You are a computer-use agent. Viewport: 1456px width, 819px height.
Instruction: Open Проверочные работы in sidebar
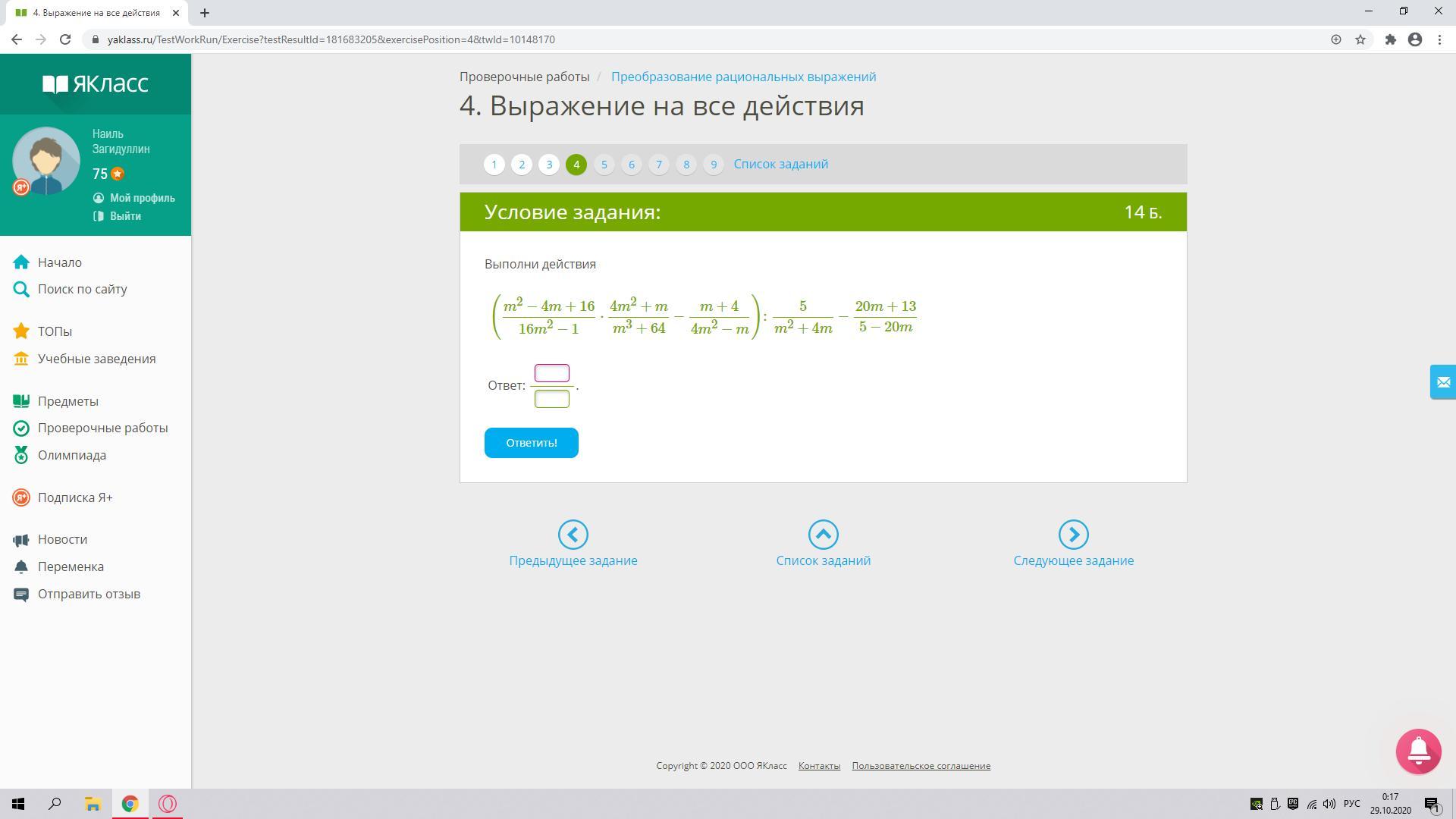pos(102,428)
